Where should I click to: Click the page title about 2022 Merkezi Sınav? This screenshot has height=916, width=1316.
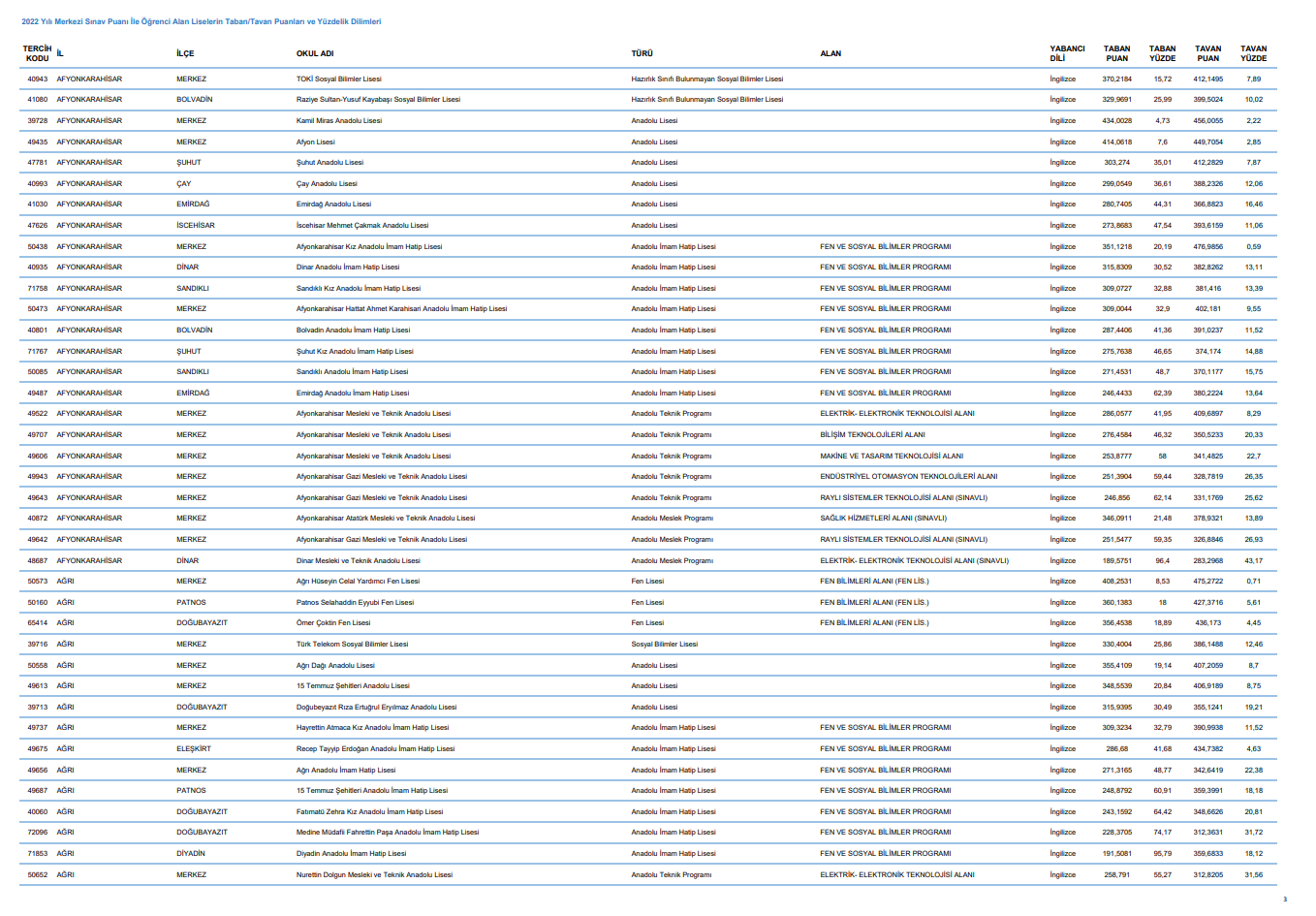(x=201, y=21)
